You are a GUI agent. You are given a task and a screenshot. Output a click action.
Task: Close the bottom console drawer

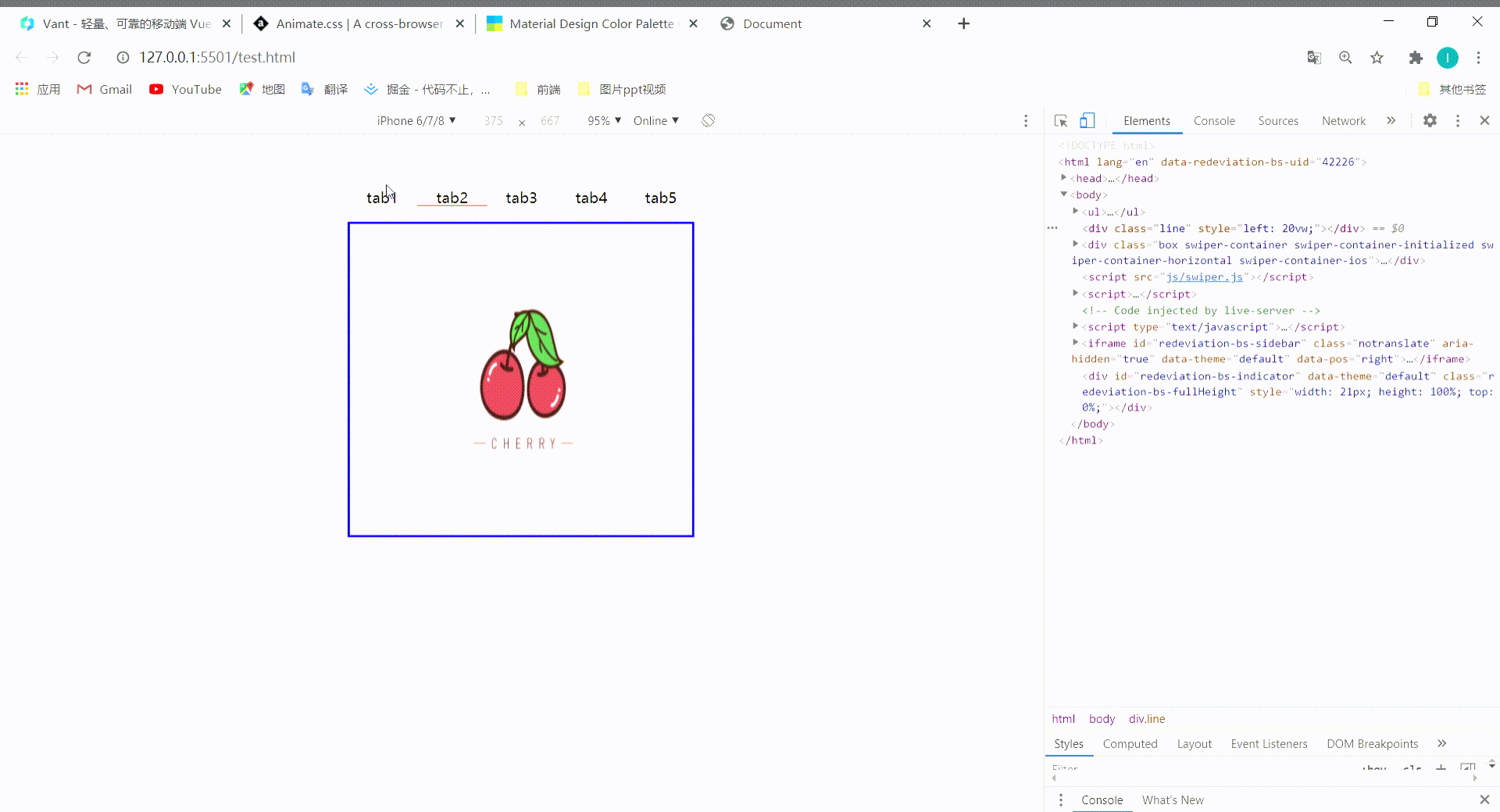tap(1484, 800)
